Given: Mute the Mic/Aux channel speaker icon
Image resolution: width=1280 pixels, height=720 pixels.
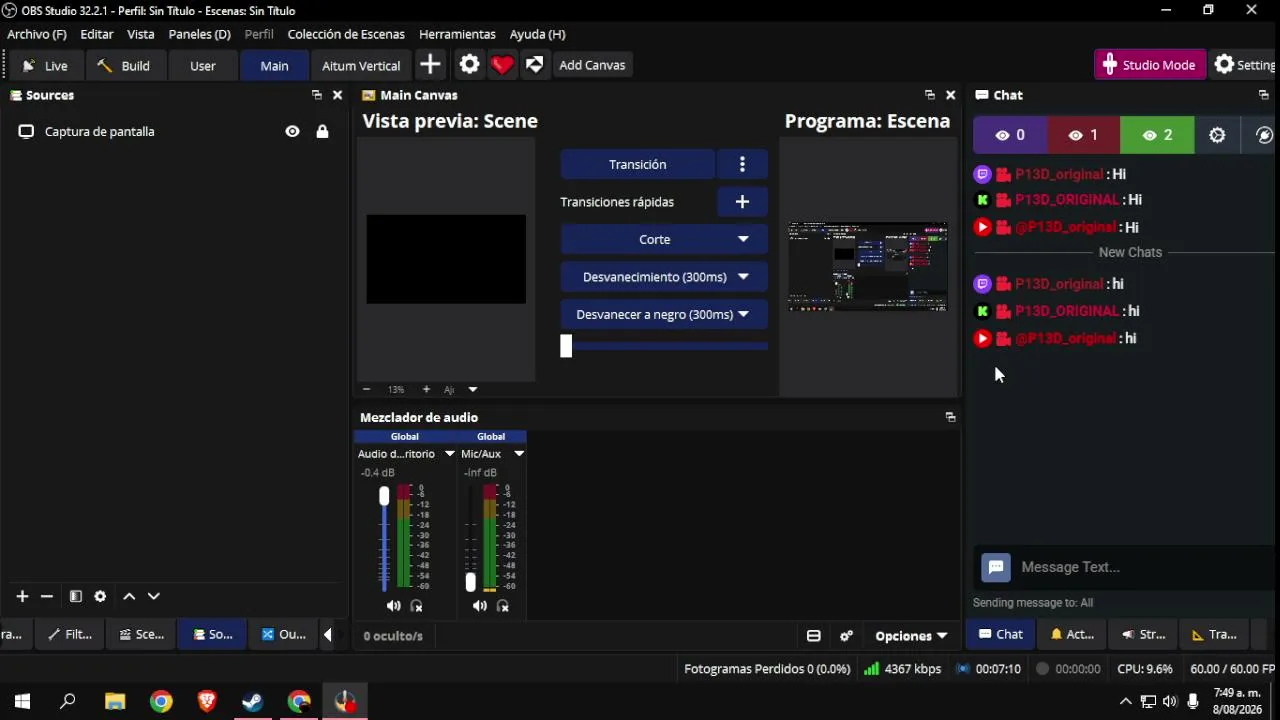Looking at the screenshot, I should (x=480, y=606).
